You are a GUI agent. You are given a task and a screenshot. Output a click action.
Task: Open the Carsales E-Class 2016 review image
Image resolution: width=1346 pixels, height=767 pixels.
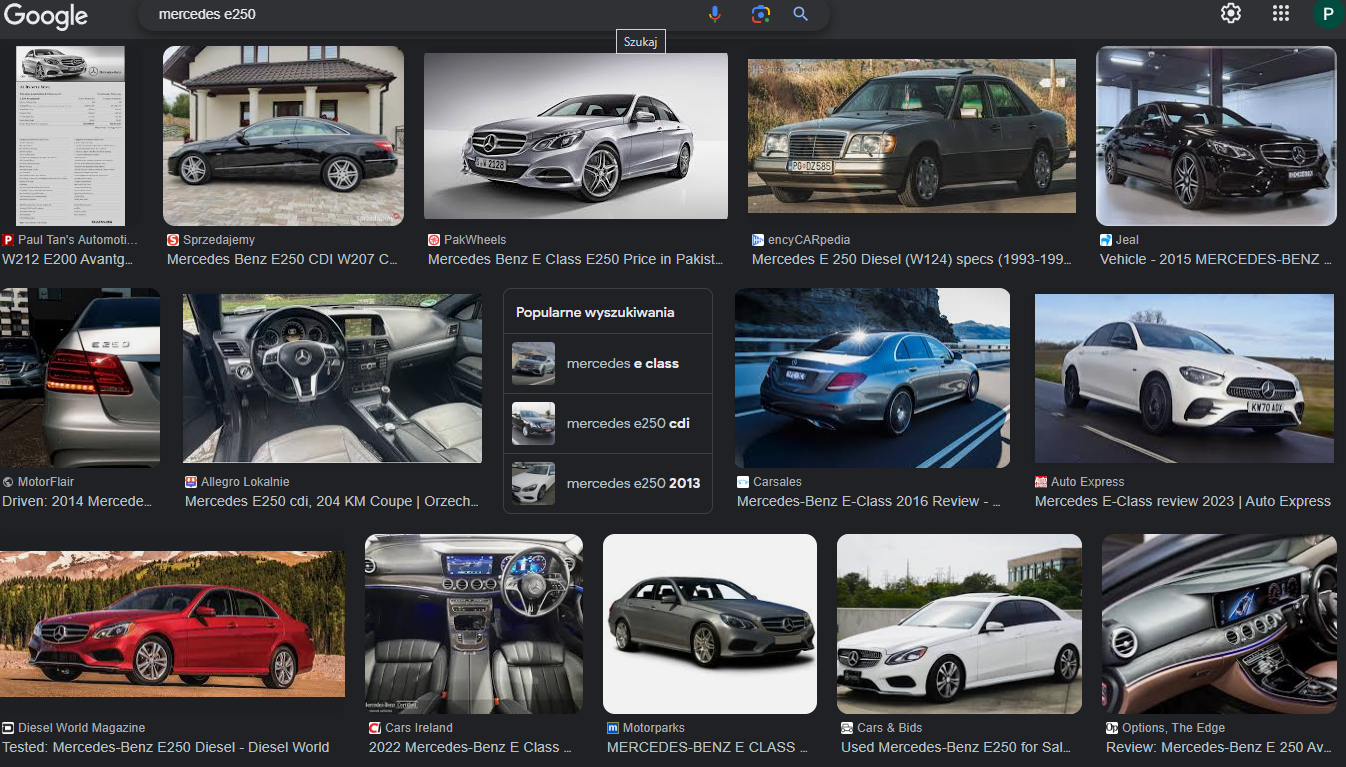click(x=872, y=378)
